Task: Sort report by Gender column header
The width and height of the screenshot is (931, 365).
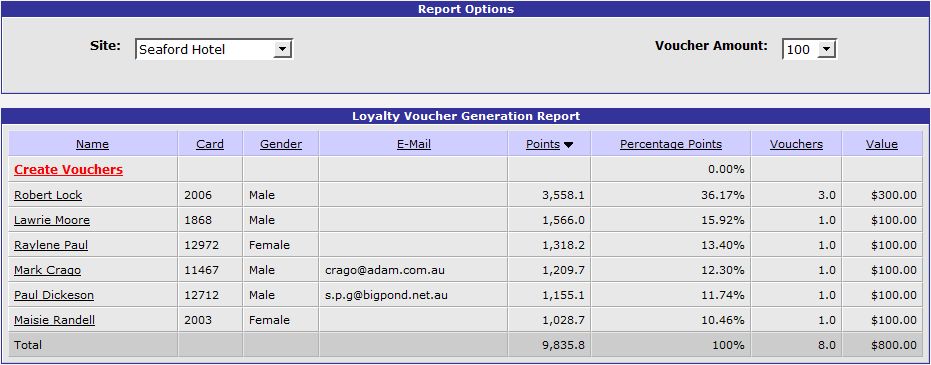Action: tap(281, 144)
